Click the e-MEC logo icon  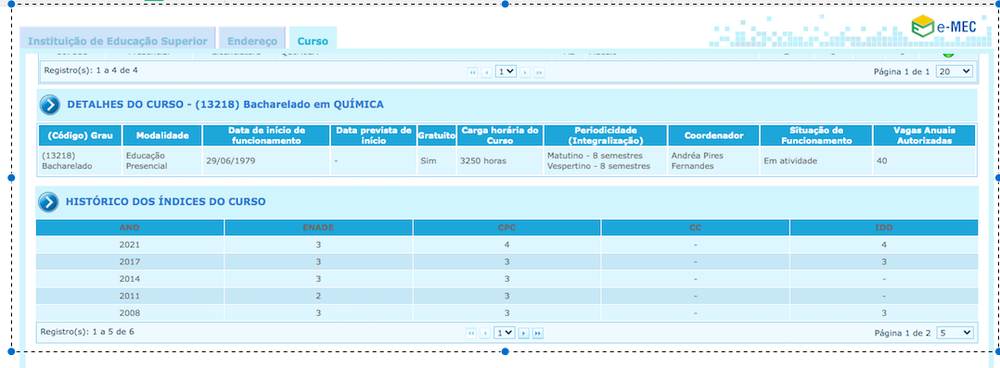click(922, 26)
